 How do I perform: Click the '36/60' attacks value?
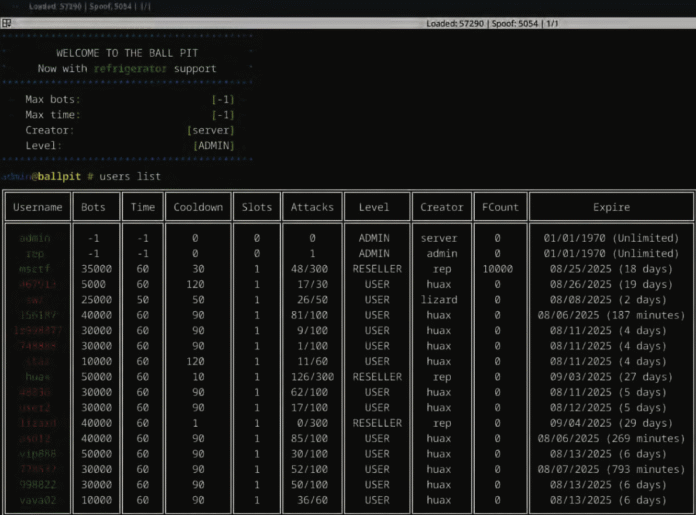click(x=312, y=500)
